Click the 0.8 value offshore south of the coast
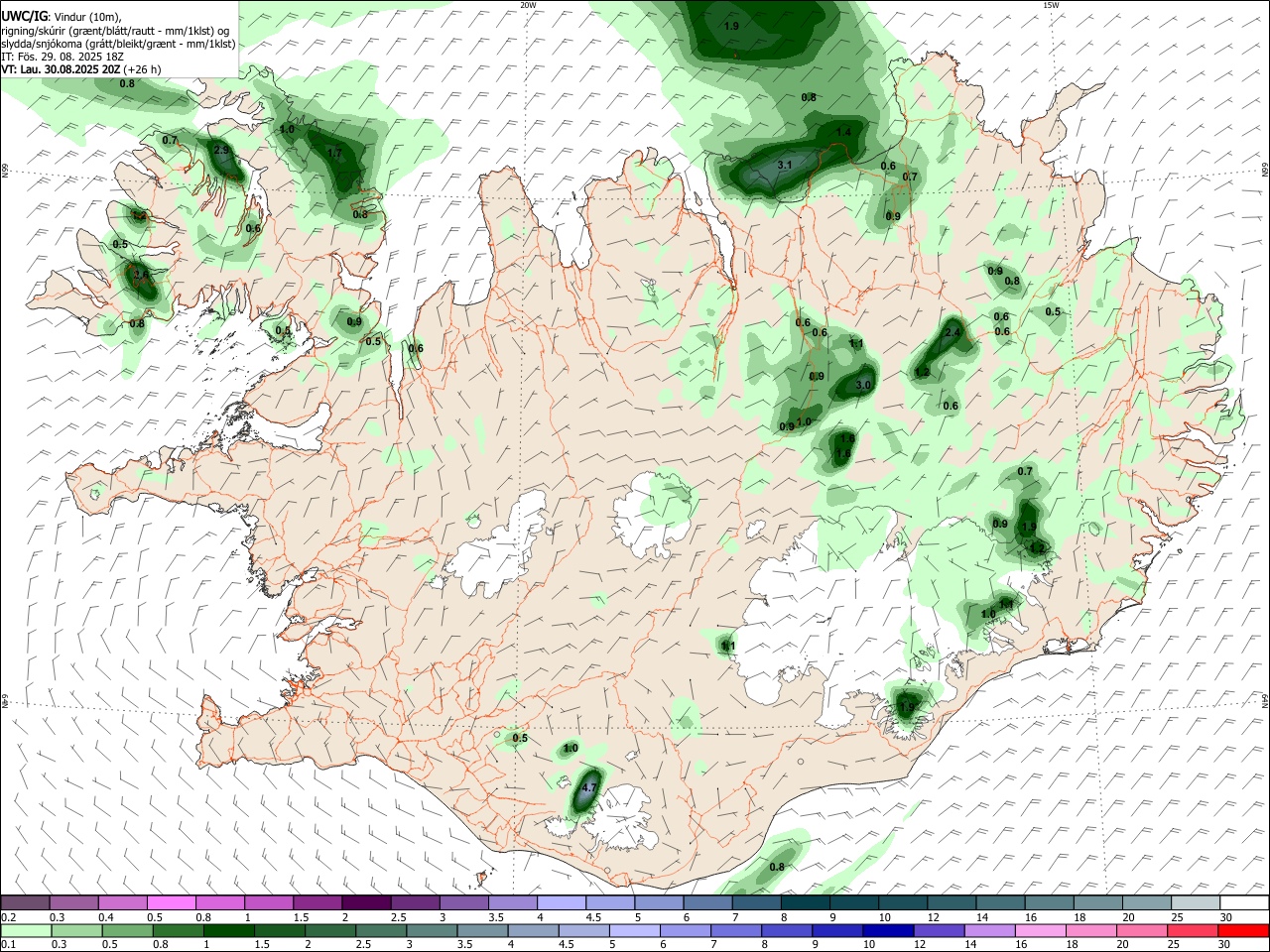The height and width of the screenshot is (952, 1270). click(777, 867)
